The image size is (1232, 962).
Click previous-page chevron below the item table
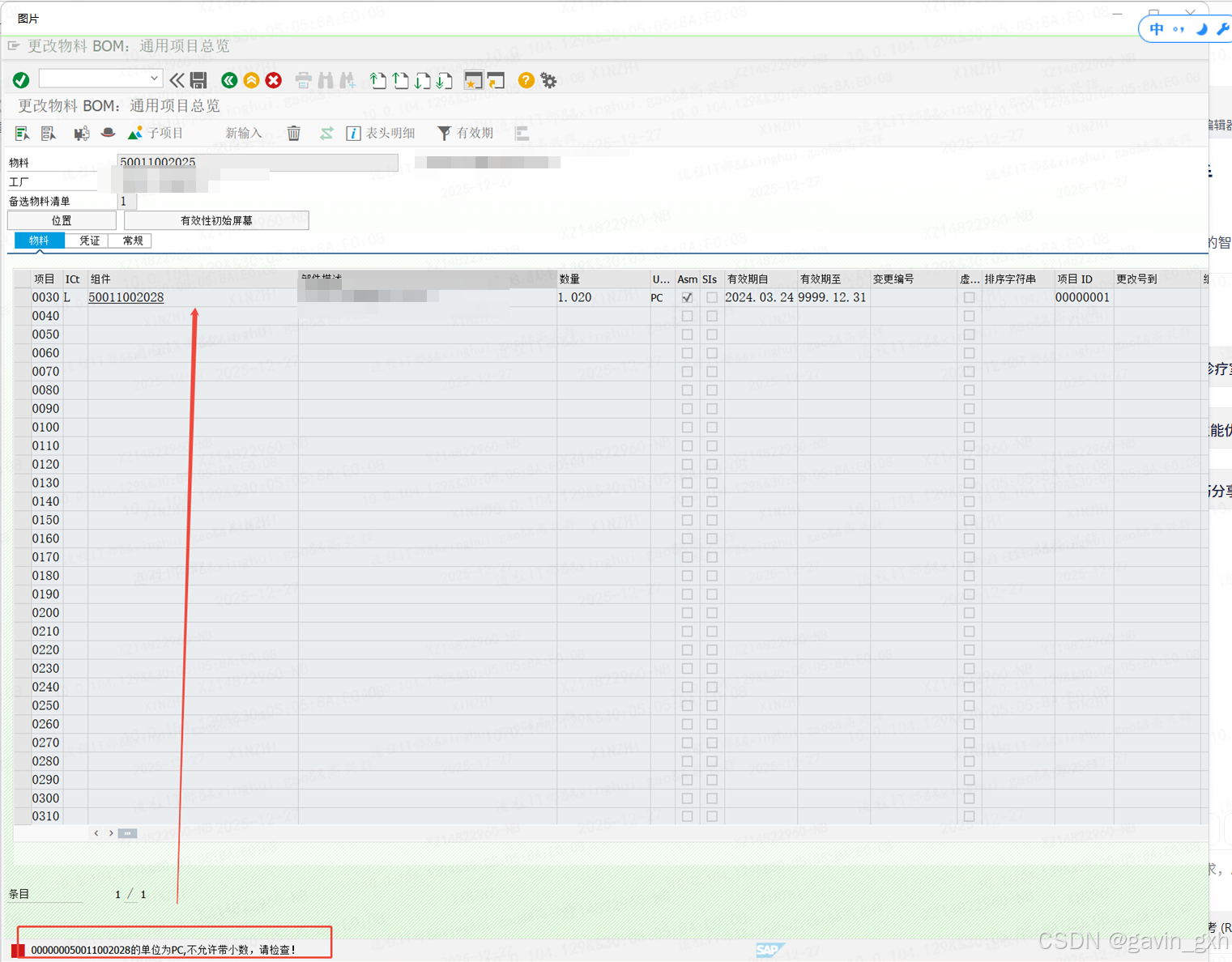click(x=96, y=832)
